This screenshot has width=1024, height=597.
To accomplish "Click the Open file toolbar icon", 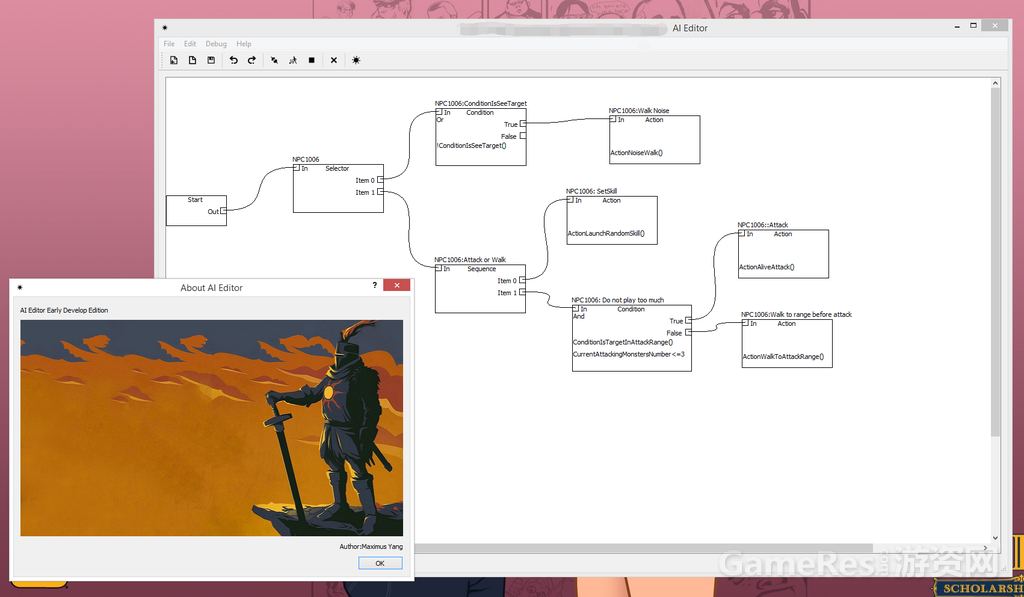I will click(174, 60).
